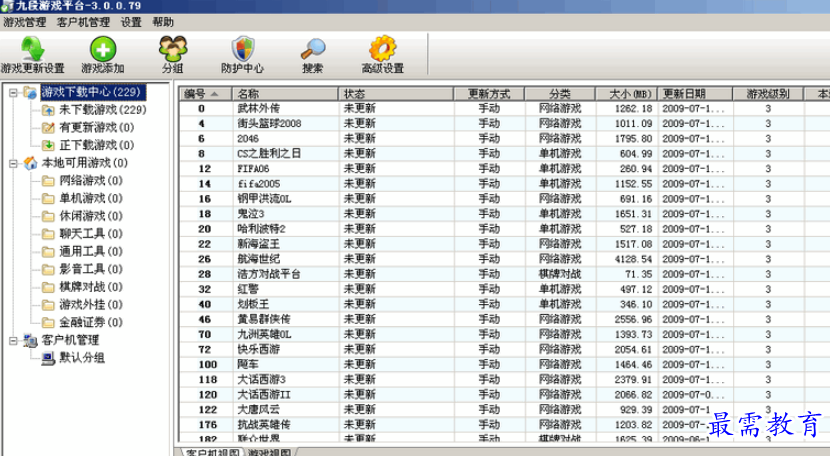Select the 鬼泣3 game row
The image size is (830, 456).
coord(504,214)
